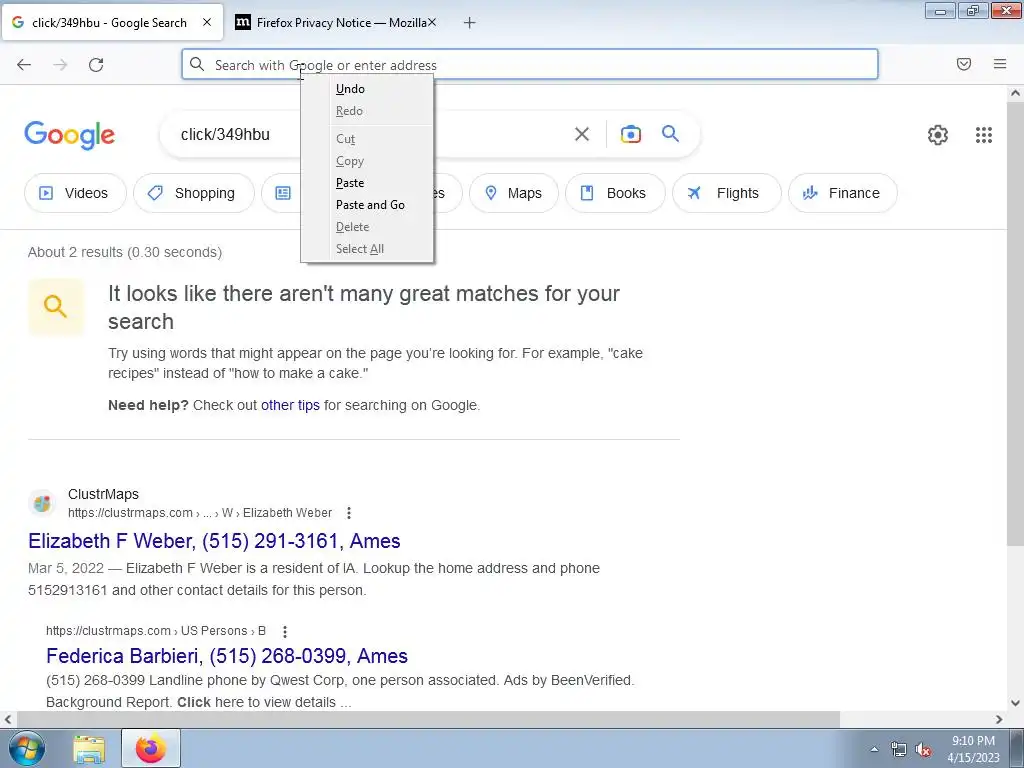This screenshot has height=768, width=1024.
Task: Select Paste and Go
Action: coord(367,205)
